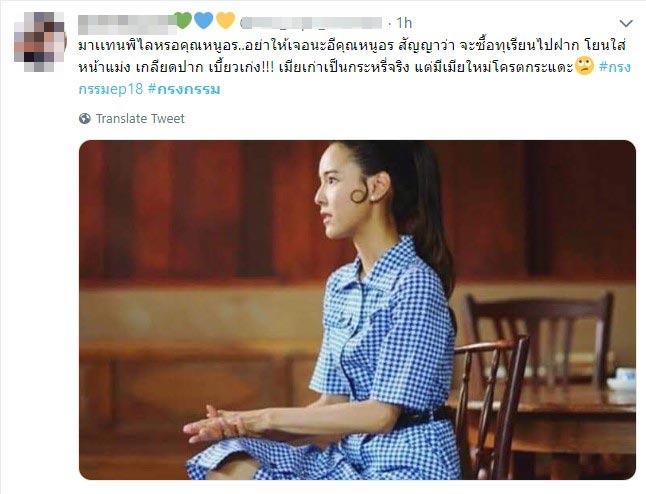Click the Translate Tweet link
The image size is (646, 494).
pos(140,119)
